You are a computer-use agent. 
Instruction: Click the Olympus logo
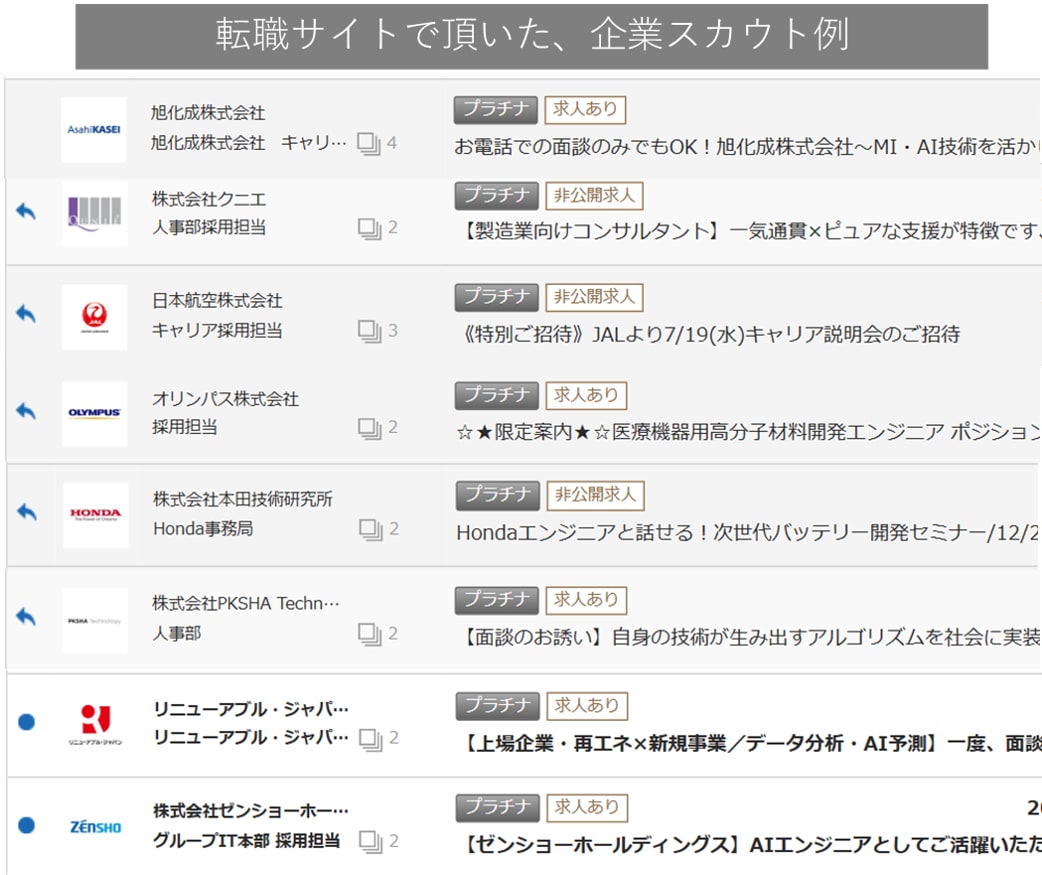point(94,413)
